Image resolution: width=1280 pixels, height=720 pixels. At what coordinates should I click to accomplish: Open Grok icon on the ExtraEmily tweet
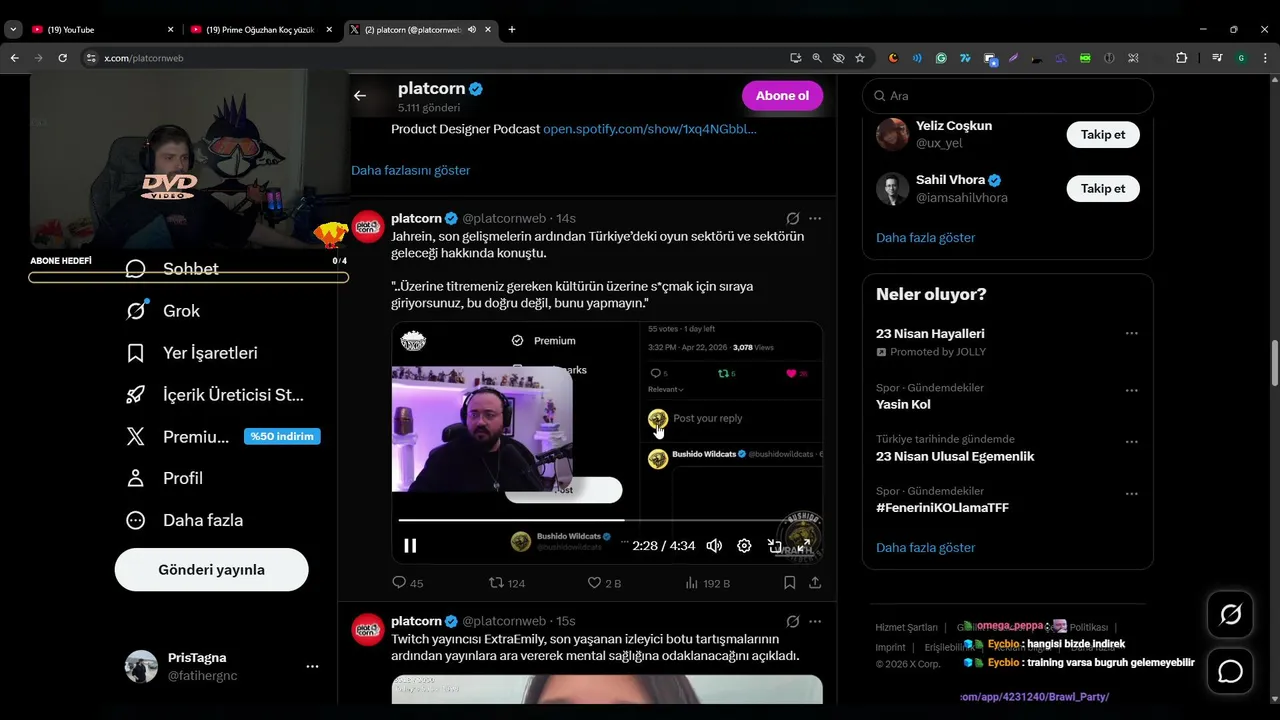pyautogui.click(x=793, y=621)
